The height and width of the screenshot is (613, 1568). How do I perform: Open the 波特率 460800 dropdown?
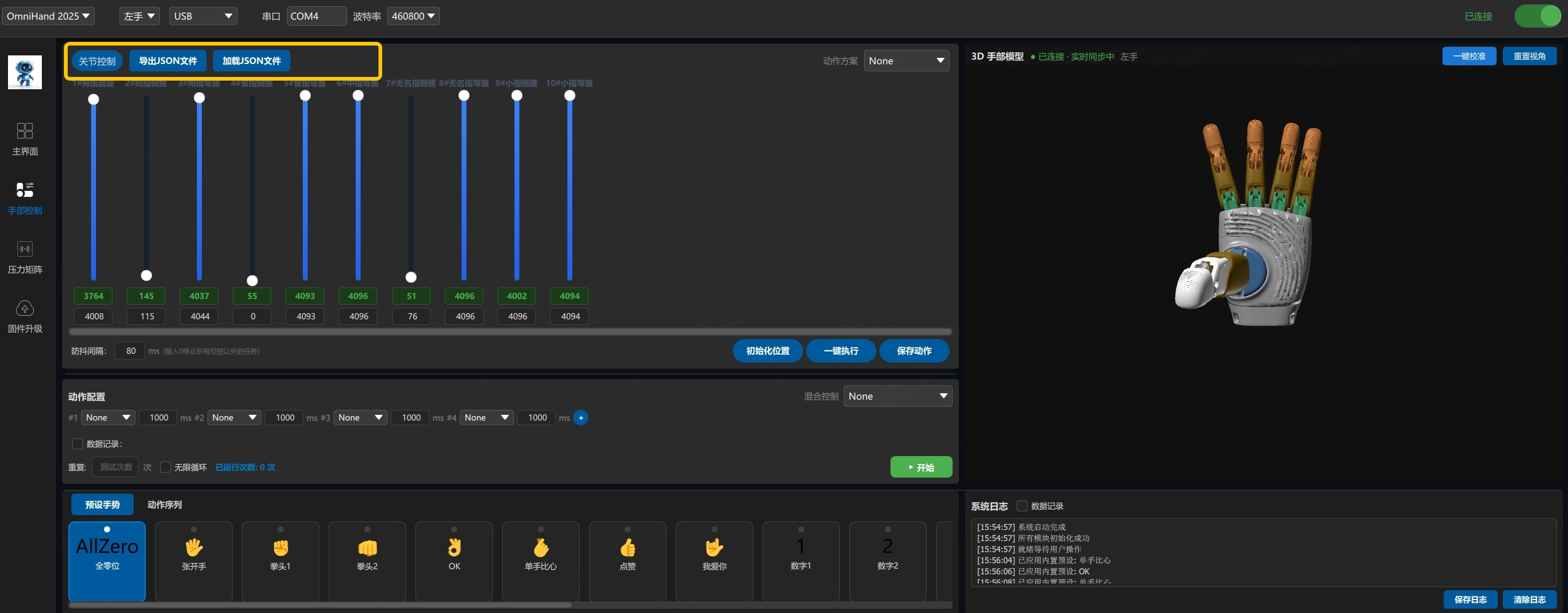click(x=413, y=16)
